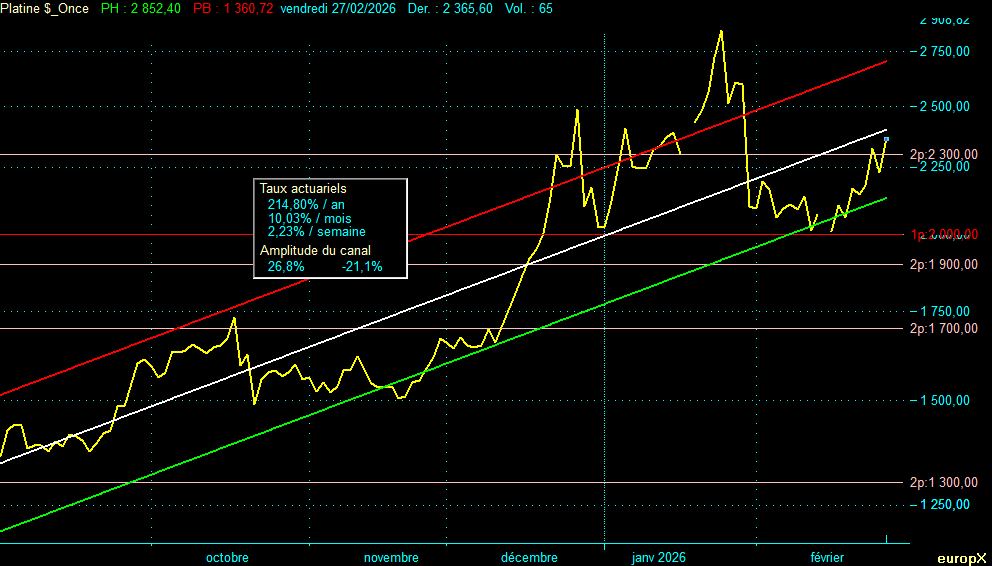Click the 2p:1 900,00 level label
Viewport: 992px width, 566px height.
[x=943, y=265]
